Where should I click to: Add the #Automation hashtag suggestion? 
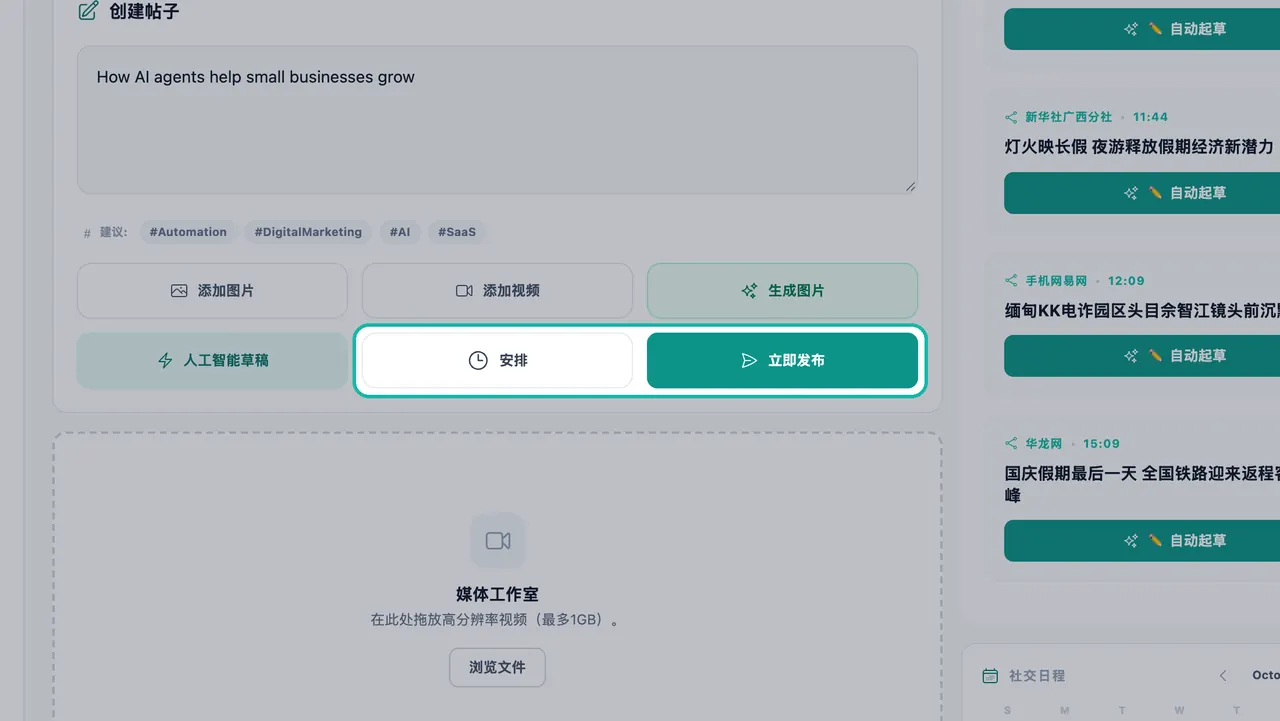pos(188,232)
